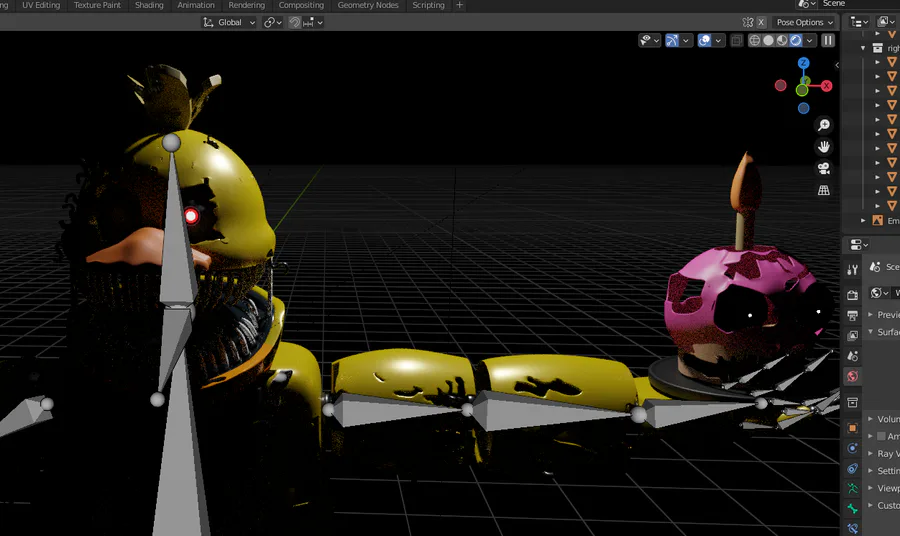Toggle X-axis mirror in pose header

point(761,22)
